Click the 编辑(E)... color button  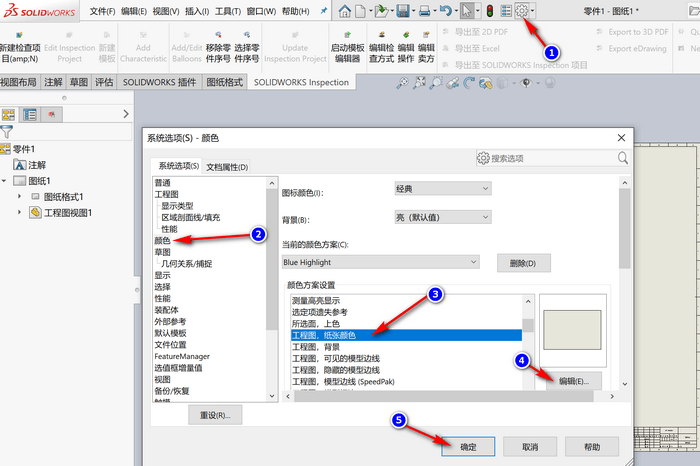[x=574, y=381]
